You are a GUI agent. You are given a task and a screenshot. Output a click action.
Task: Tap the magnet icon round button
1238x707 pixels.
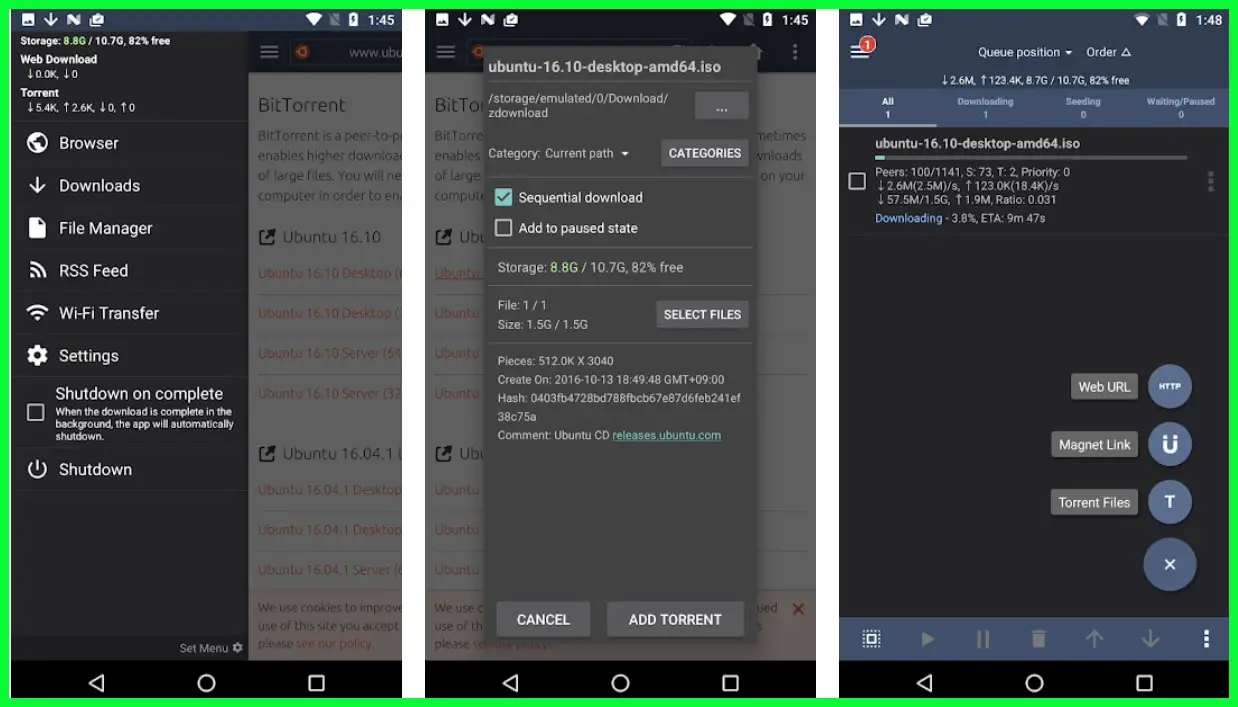coord(1169,444)
